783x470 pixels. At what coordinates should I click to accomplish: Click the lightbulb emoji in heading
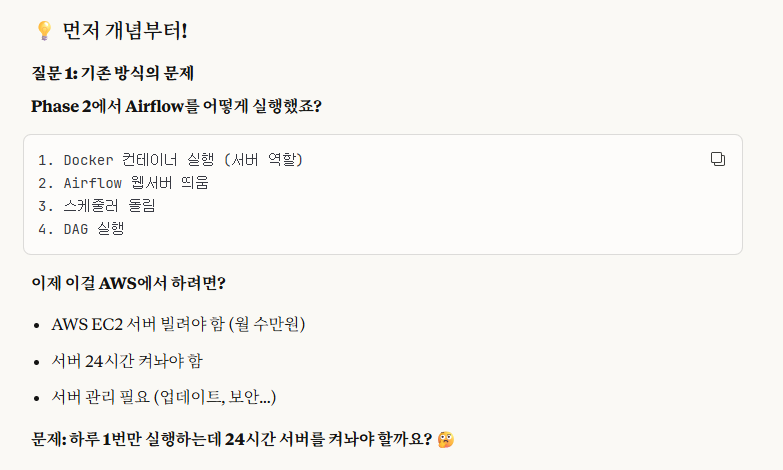point(44,30)
